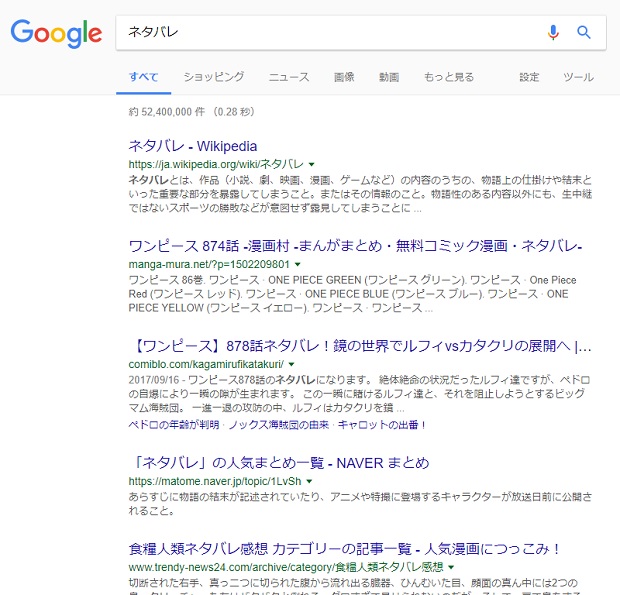
Task: Click the date 2017/09/16 in snippet
Action: coord(154,380)
